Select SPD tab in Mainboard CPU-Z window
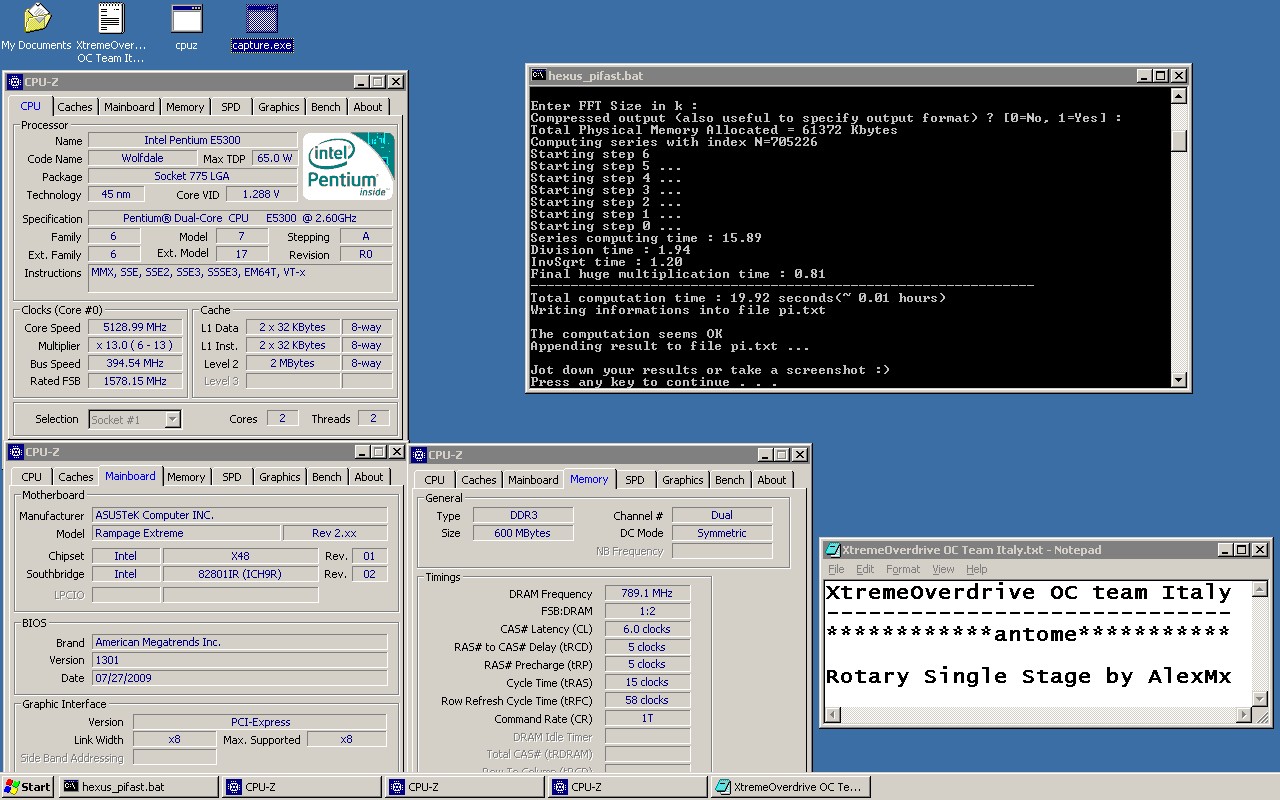The image size is (1280, 800). [x=231, y=477]
